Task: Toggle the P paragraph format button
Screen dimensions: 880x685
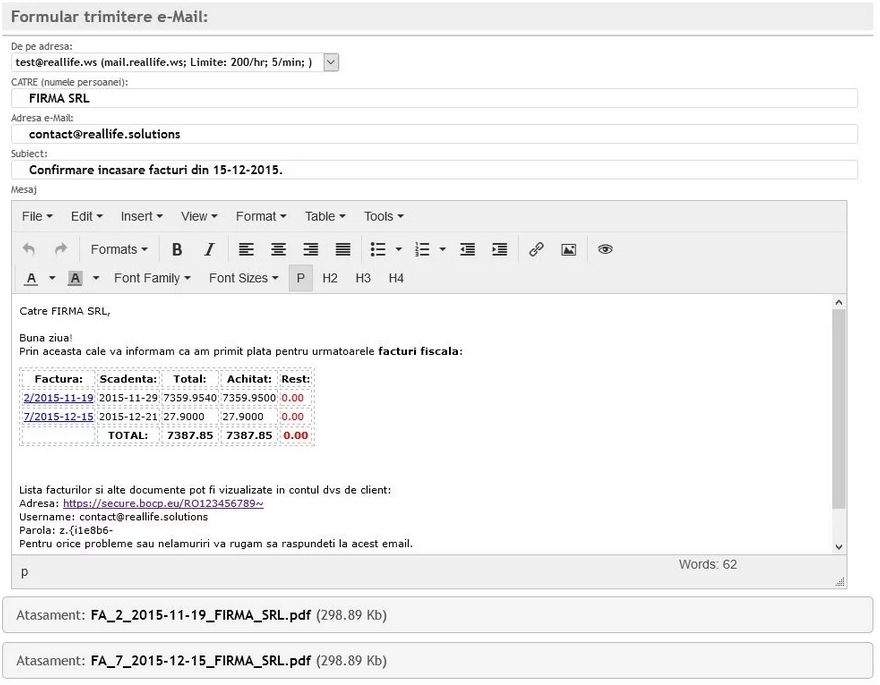Action: coord(300,278)
